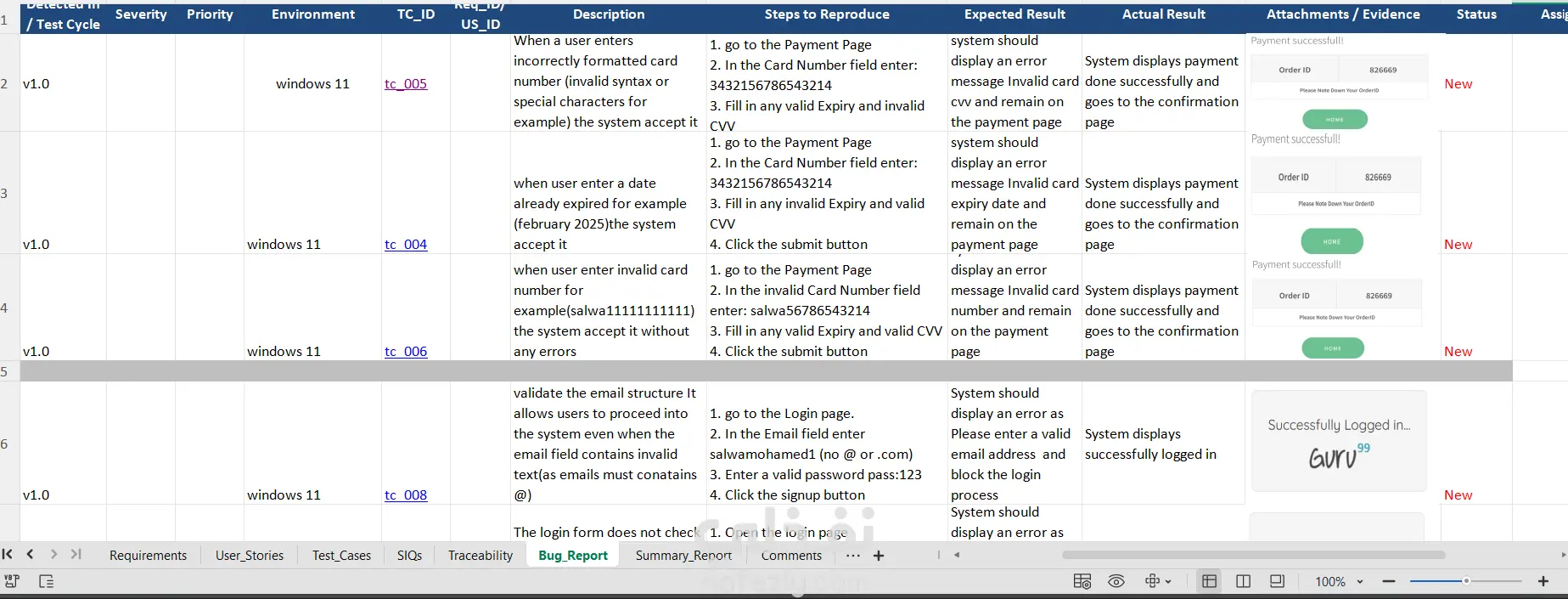The width and height of the screenshot is (1568, 599).
Task: Click the spell check status bar icon
Action: [12, 581]
